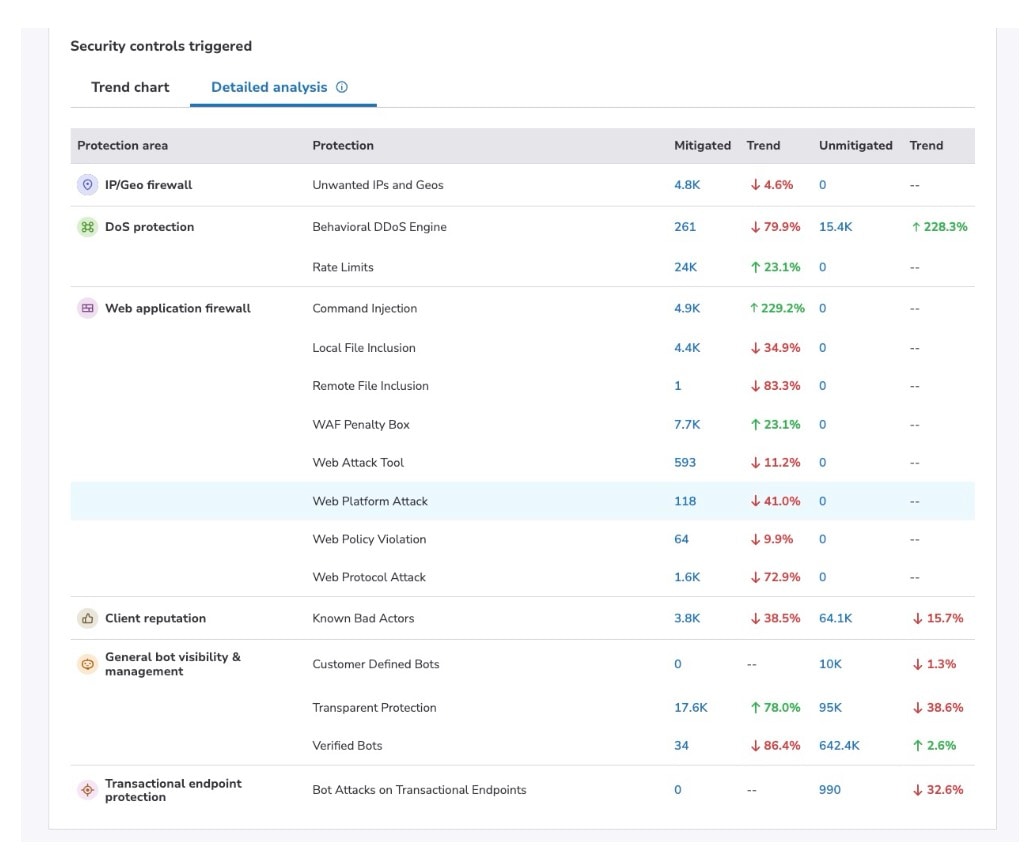Click the Behavioral DDoS Engine label
This screenshot has height=854, width=1034.
point(379,227)
